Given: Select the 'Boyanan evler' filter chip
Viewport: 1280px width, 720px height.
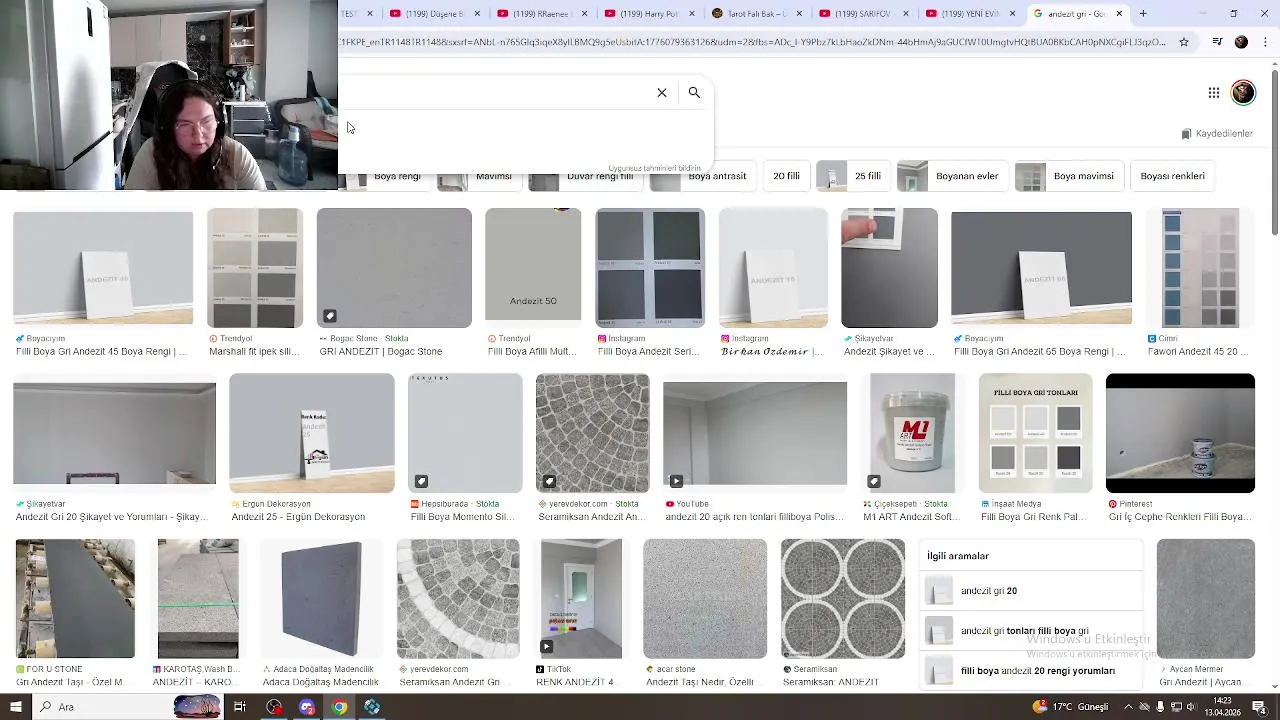Looking at the screenshot, I should coord(951,176).
